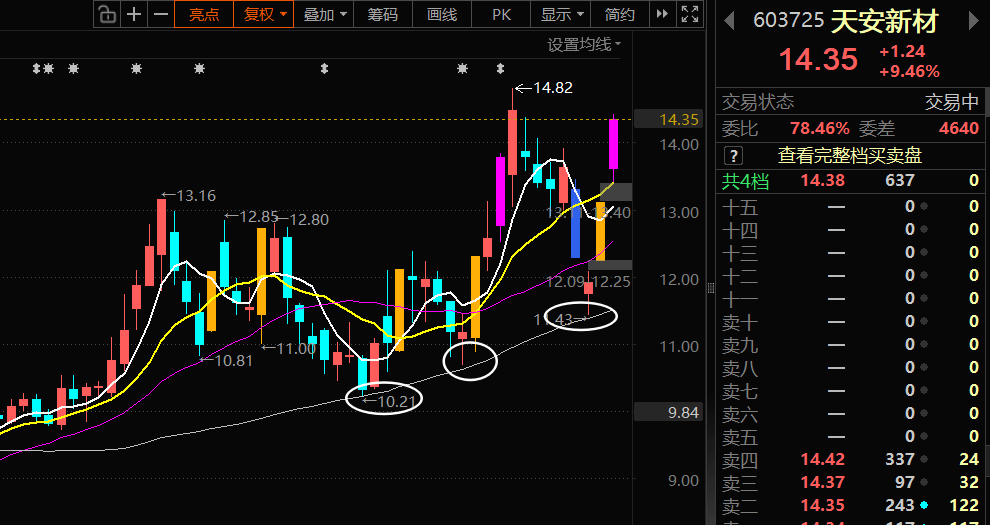Click the 10.21 low price label

pyautogui.click(x=398, y=401)
